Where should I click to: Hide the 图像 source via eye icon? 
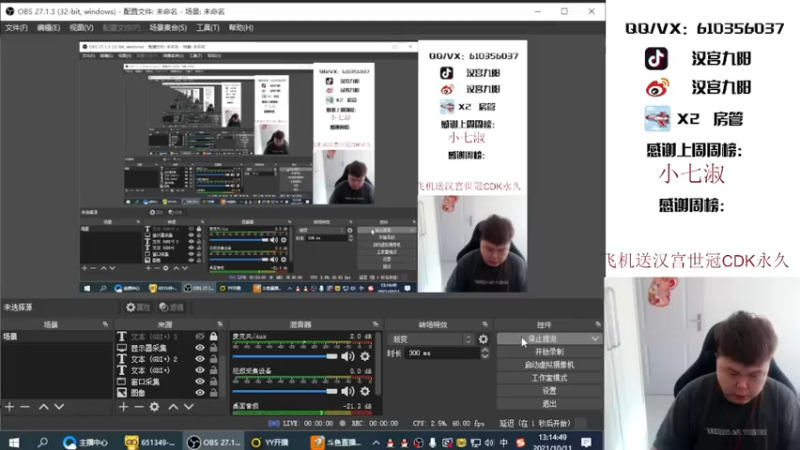click(x=200, y=393)
